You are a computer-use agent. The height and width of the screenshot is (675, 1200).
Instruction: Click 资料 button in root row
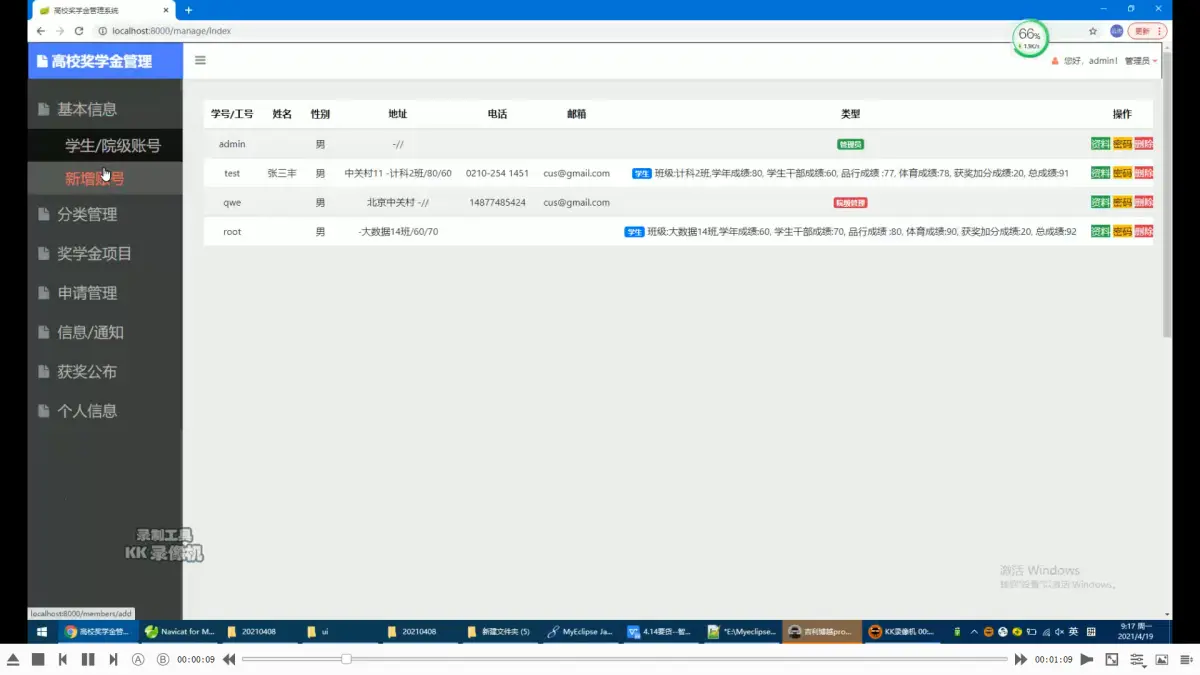pyautogui.click(x=1100, y=231)
